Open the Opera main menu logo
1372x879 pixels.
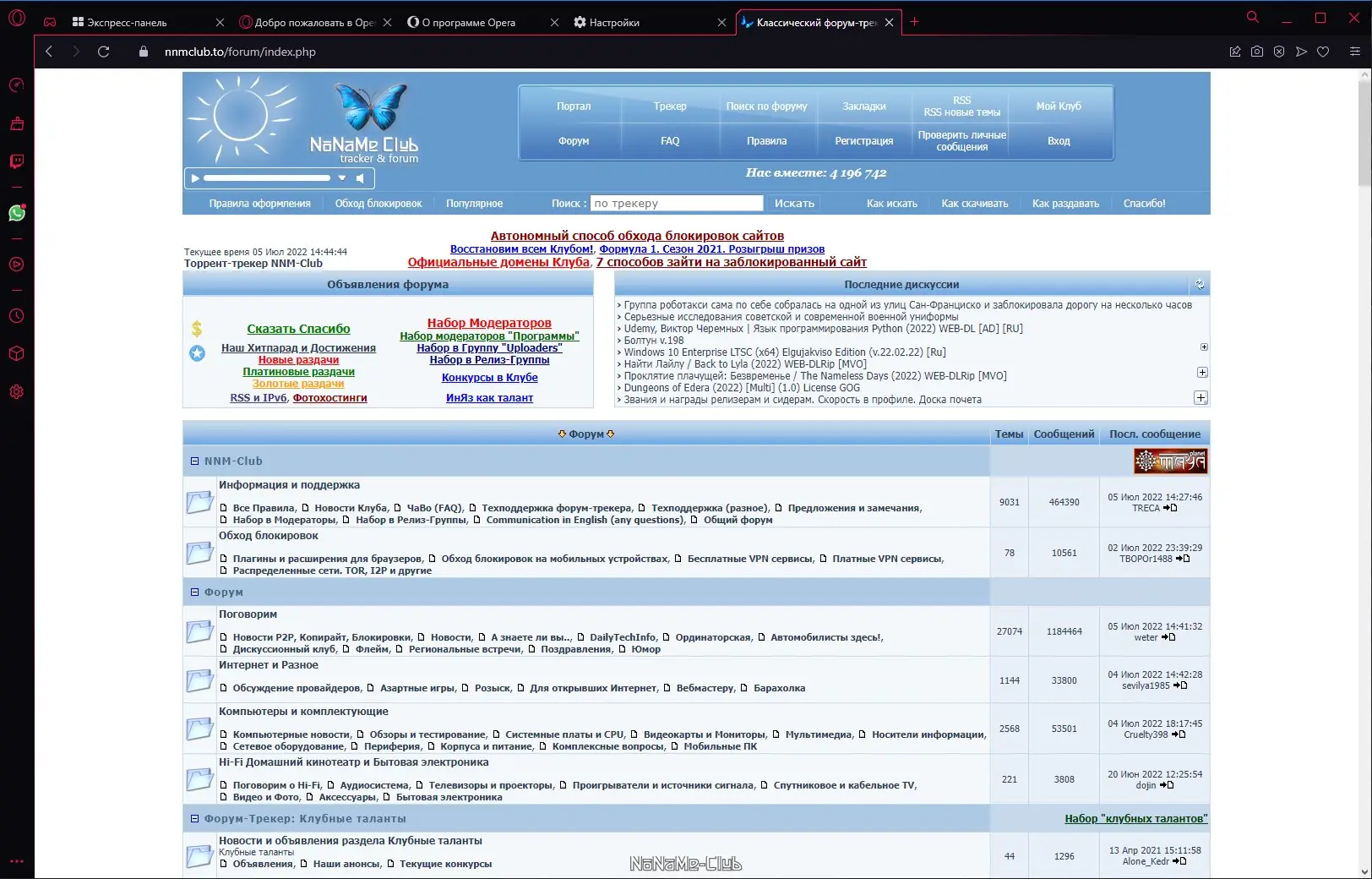[17, 18]
